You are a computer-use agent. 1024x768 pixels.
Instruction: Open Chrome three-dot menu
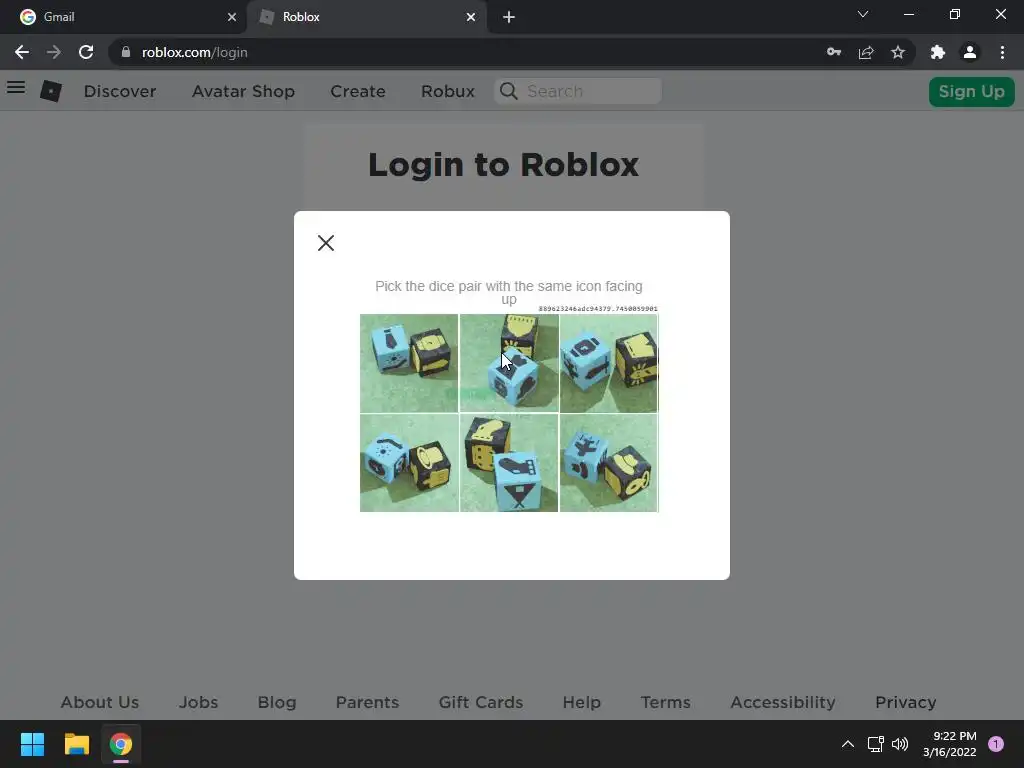click(1002, 52)
